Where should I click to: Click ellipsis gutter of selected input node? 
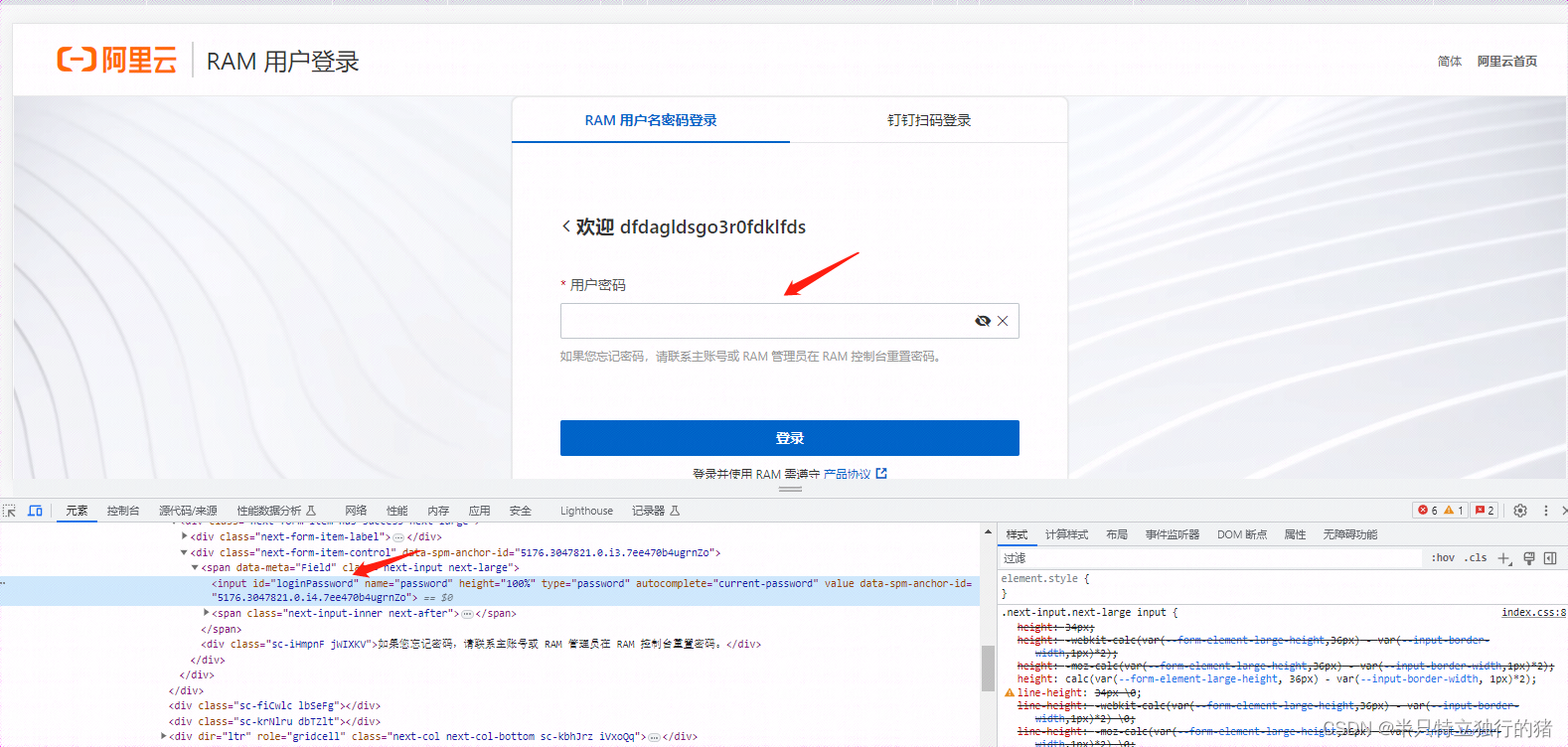pos(4,584)
